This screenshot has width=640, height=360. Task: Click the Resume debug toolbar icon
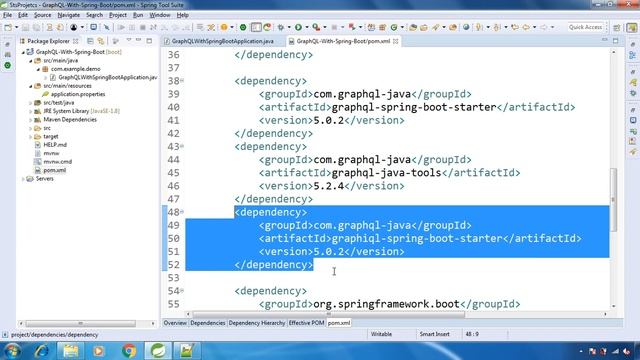click(121, 27)
